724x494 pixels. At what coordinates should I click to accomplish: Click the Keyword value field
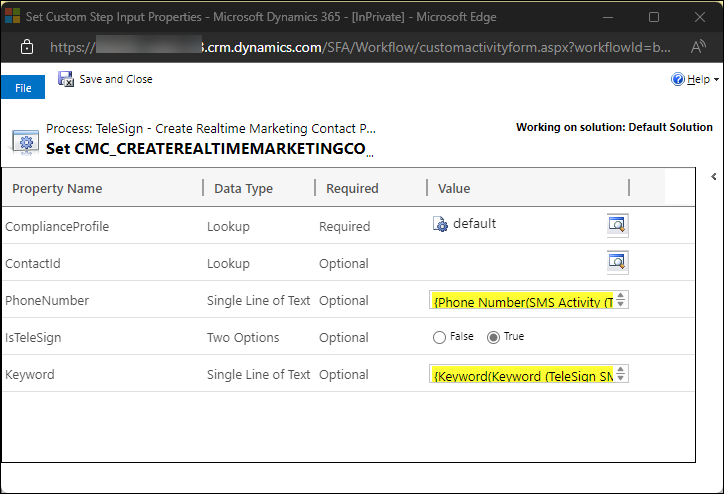click(522, 375)
